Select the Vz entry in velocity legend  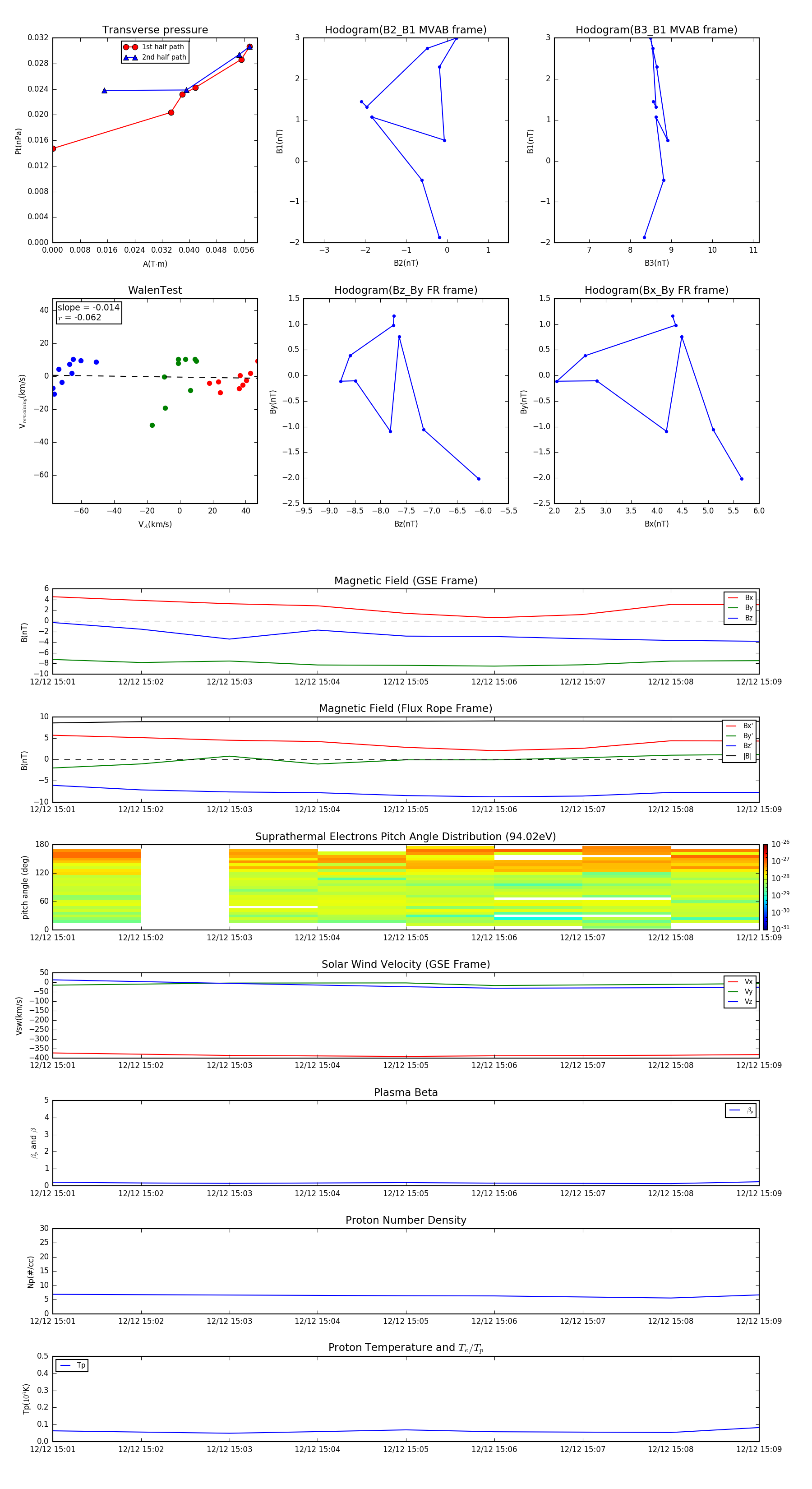740,1002
